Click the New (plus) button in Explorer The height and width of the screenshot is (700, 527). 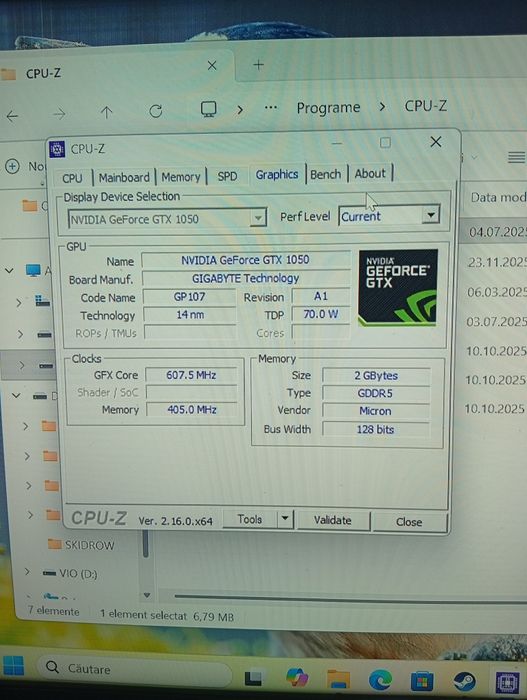pos(13,167)
